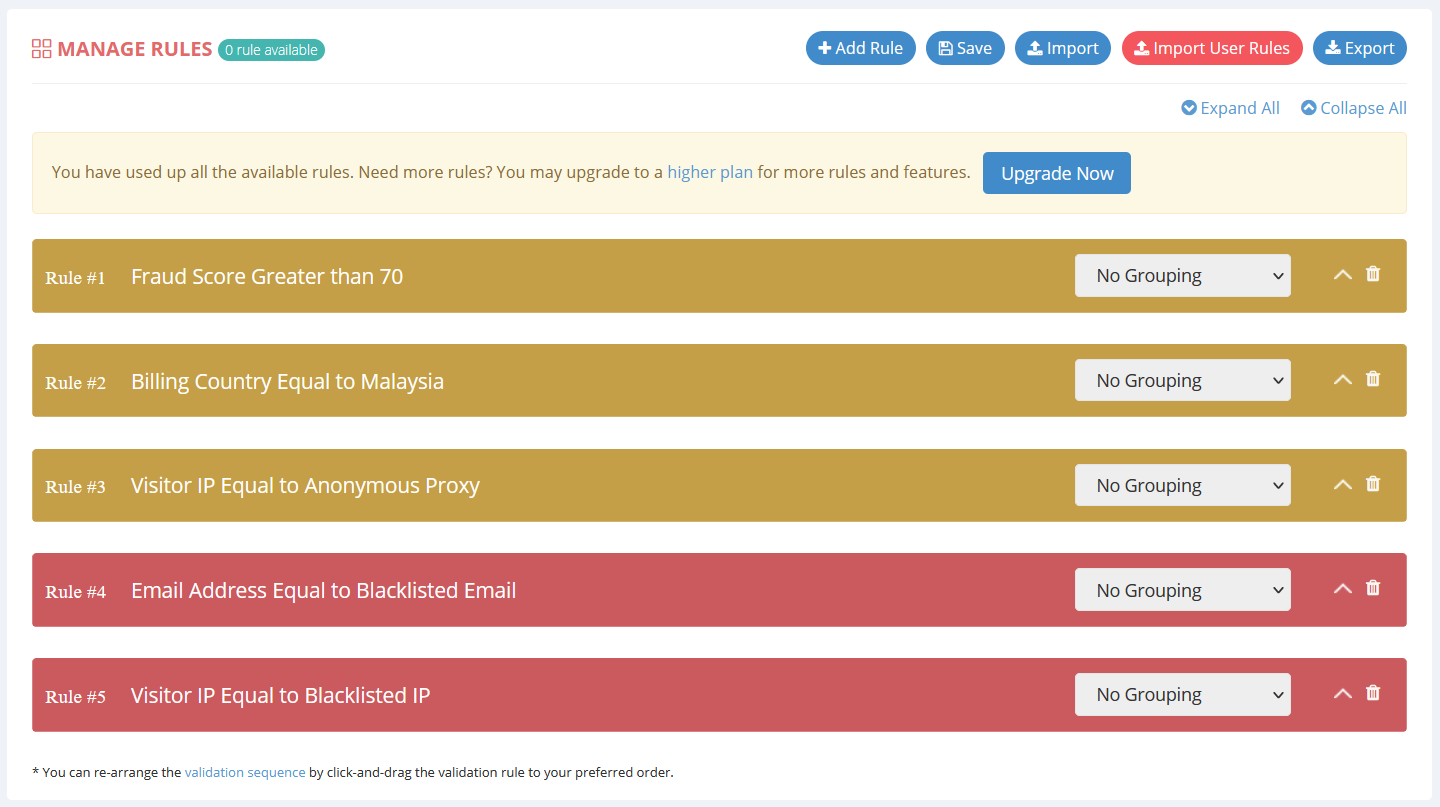Click the 0 rule available badge
1440x807 pixels.
click(271, 50)
